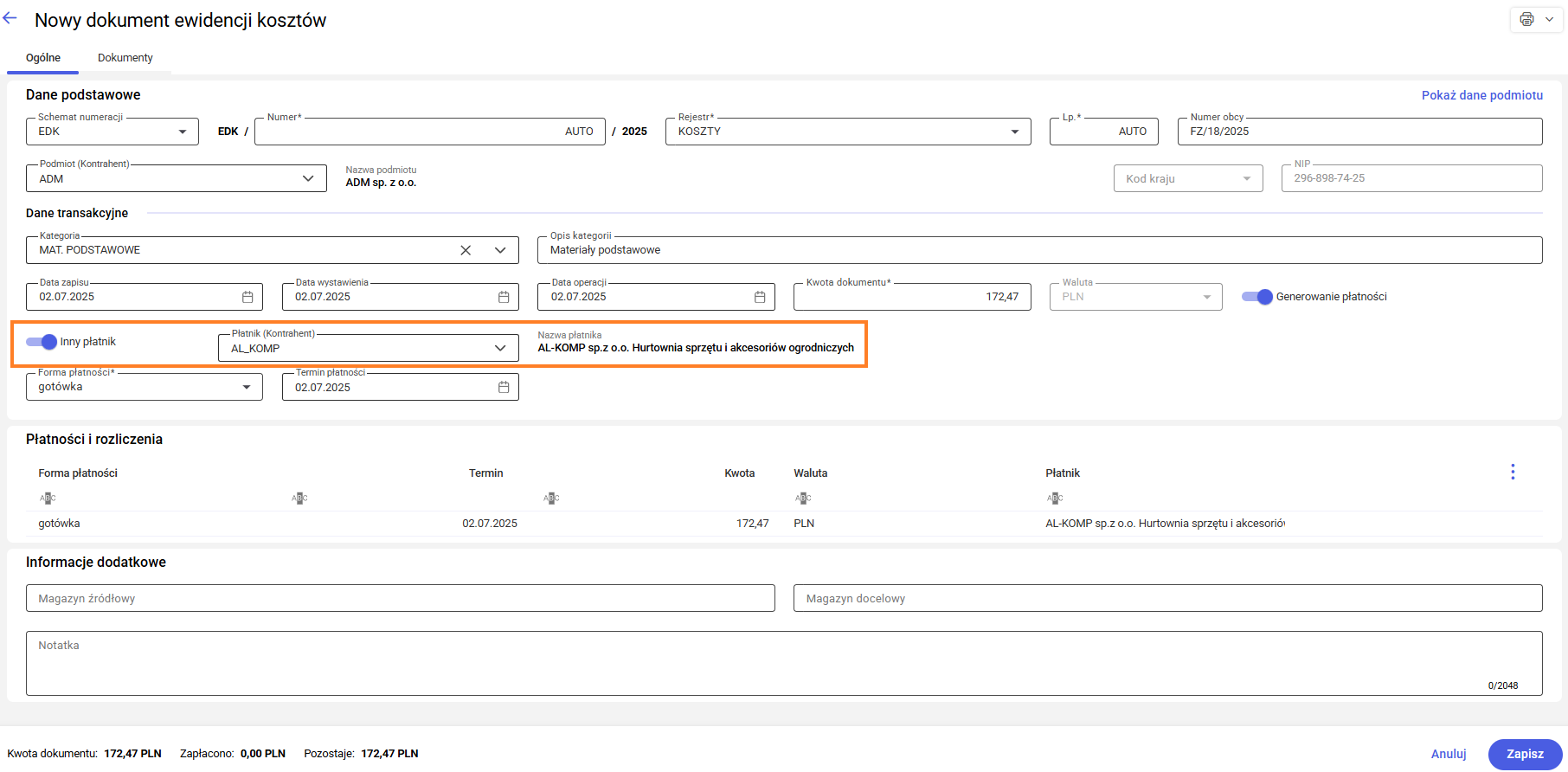This screenshot has width=1568, height=772.
Task: Open calendar for Termin płatności
Action: pos(504,388)
